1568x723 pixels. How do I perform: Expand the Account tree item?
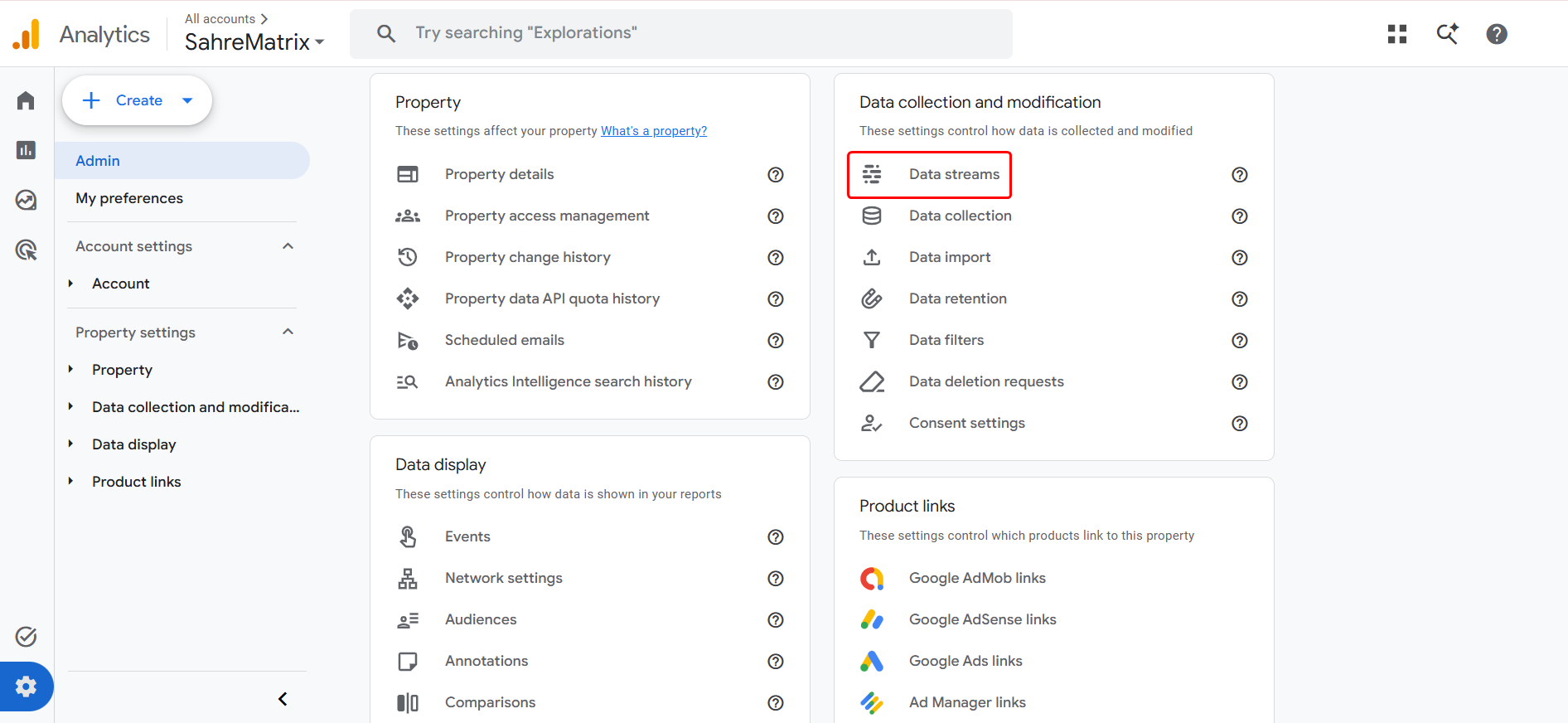[x=70, y=284]
